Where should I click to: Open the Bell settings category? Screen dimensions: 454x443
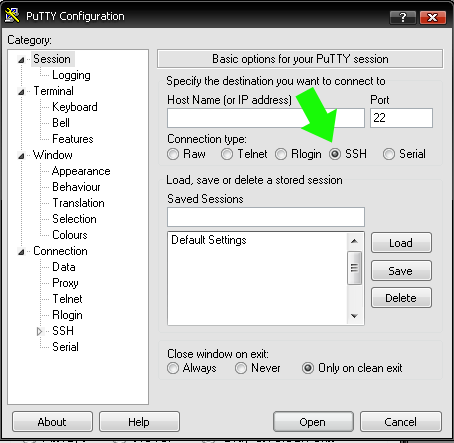pos(61,123)
